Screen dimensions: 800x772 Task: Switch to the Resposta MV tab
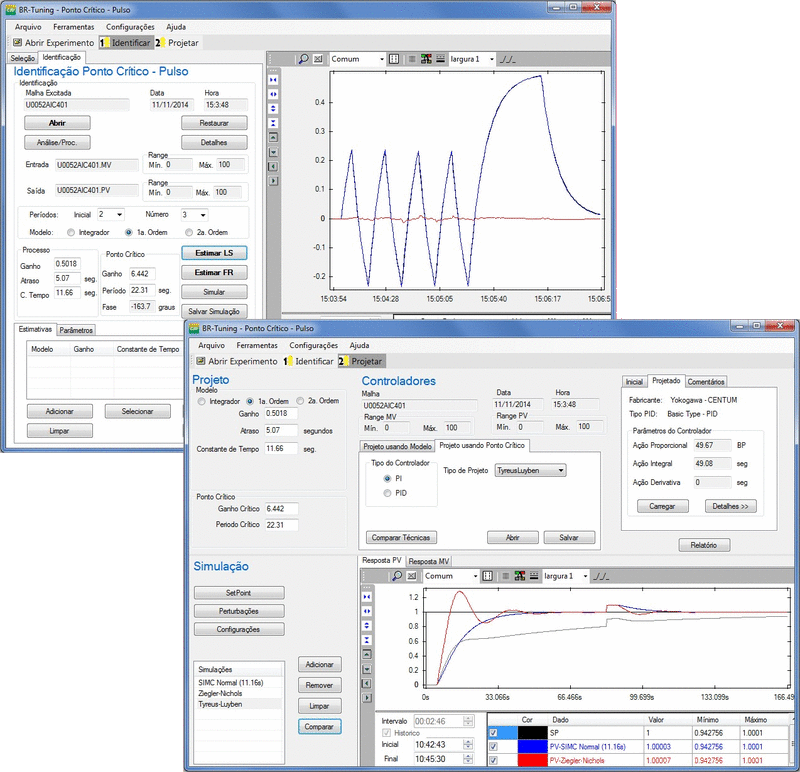click(429, 562)
